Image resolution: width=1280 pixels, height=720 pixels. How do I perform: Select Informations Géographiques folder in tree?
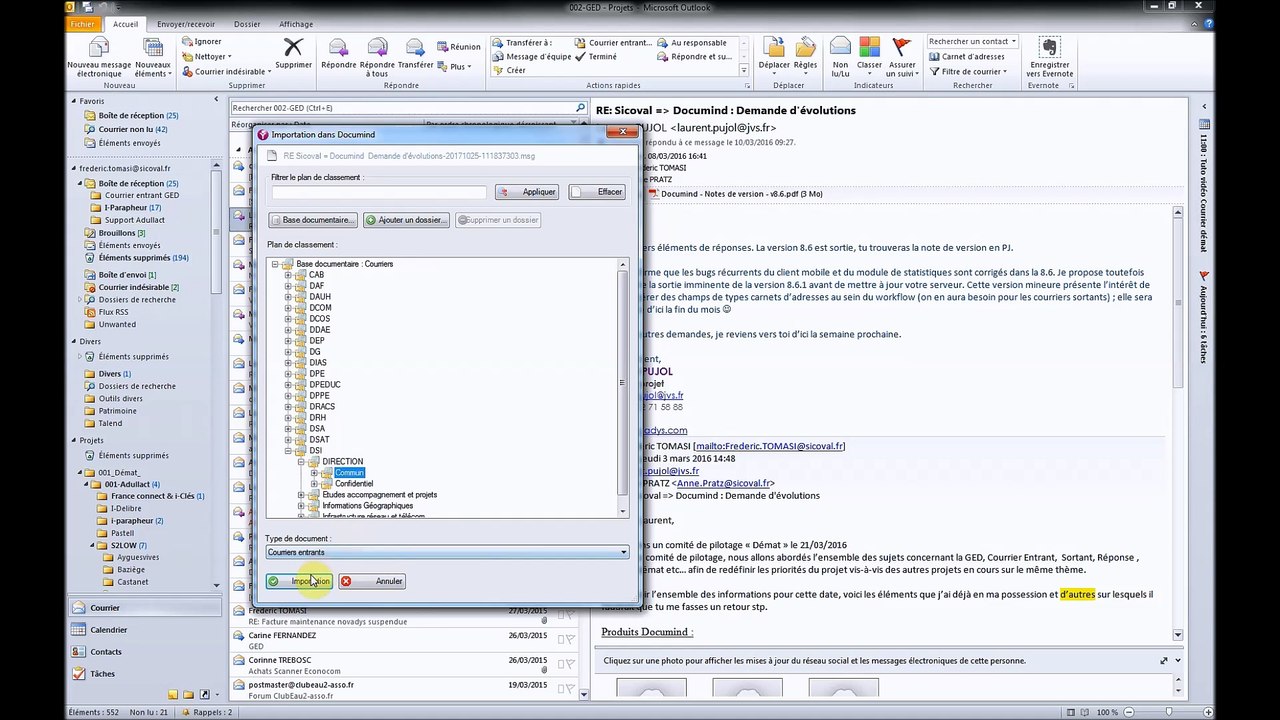[x=367, y=506]
